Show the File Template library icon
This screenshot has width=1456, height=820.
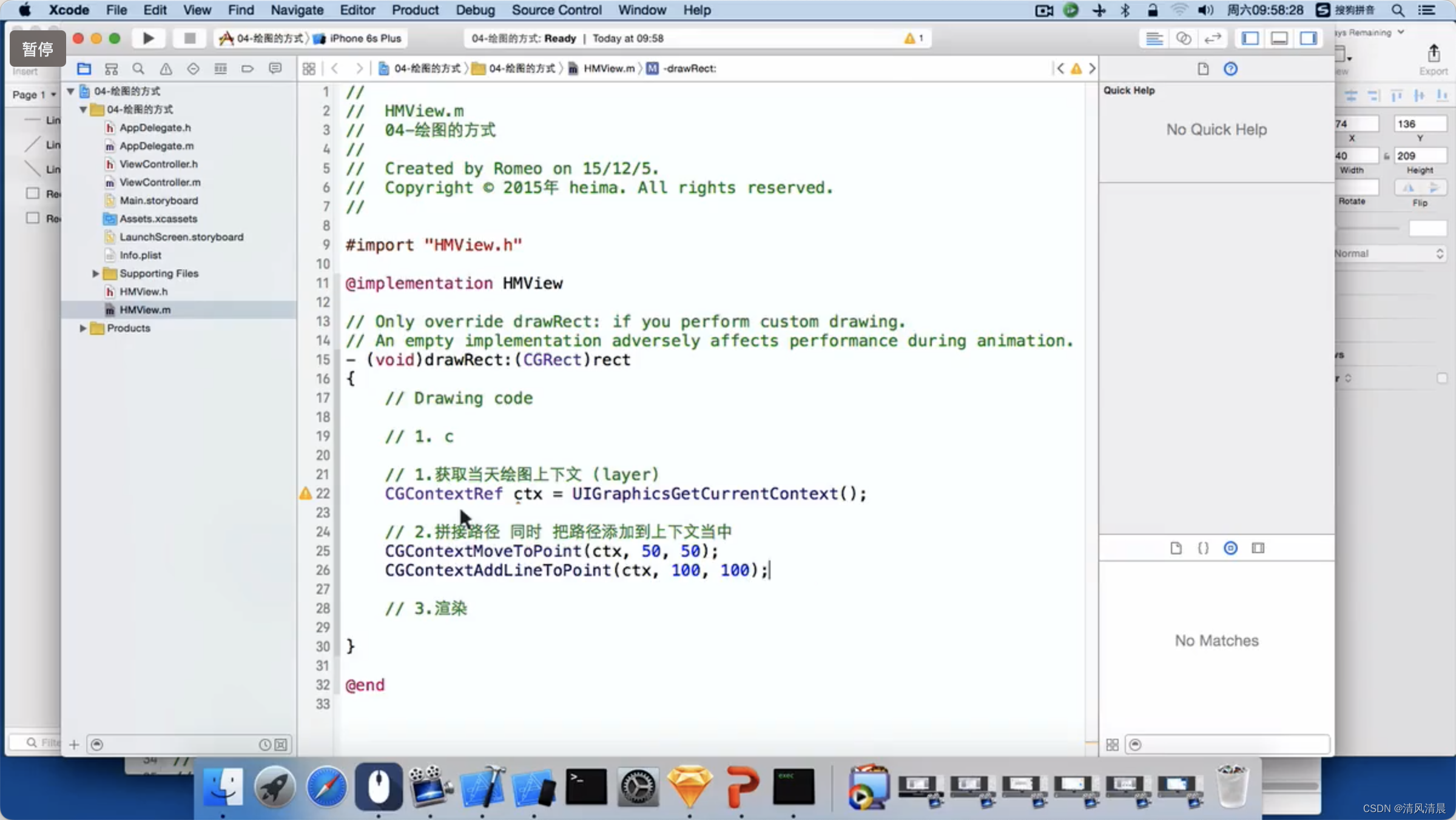point(1176,548)
